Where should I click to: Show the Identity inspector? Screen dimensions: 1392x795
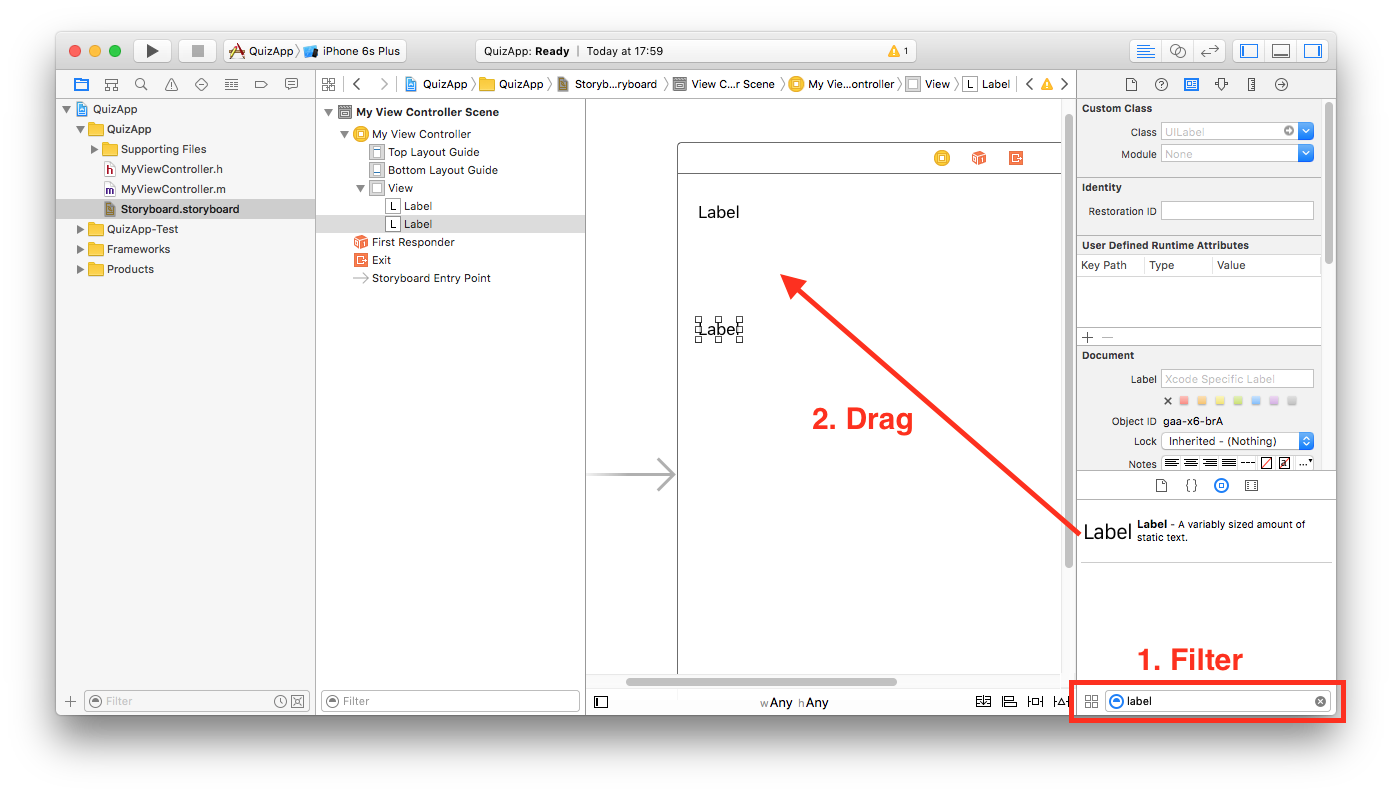click(x=1191, y=84)
